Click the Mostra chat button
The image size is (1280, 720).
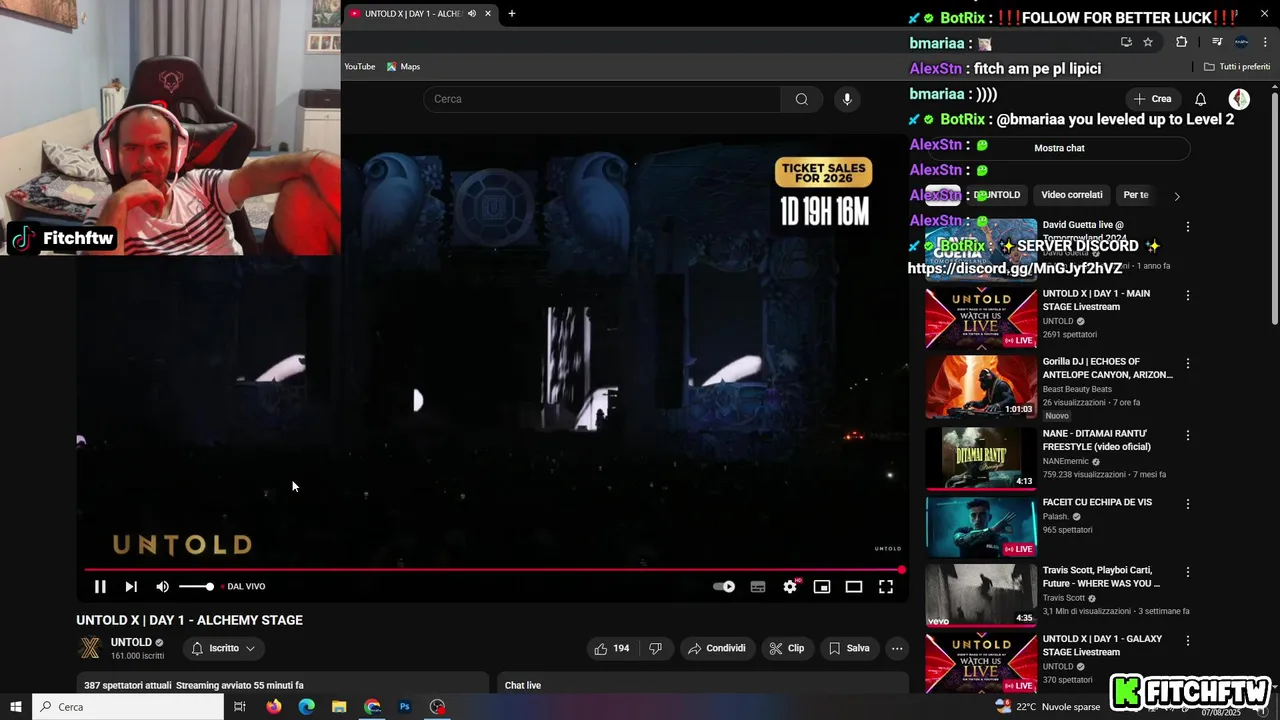pyautogui.click(x=1059, y=148)
